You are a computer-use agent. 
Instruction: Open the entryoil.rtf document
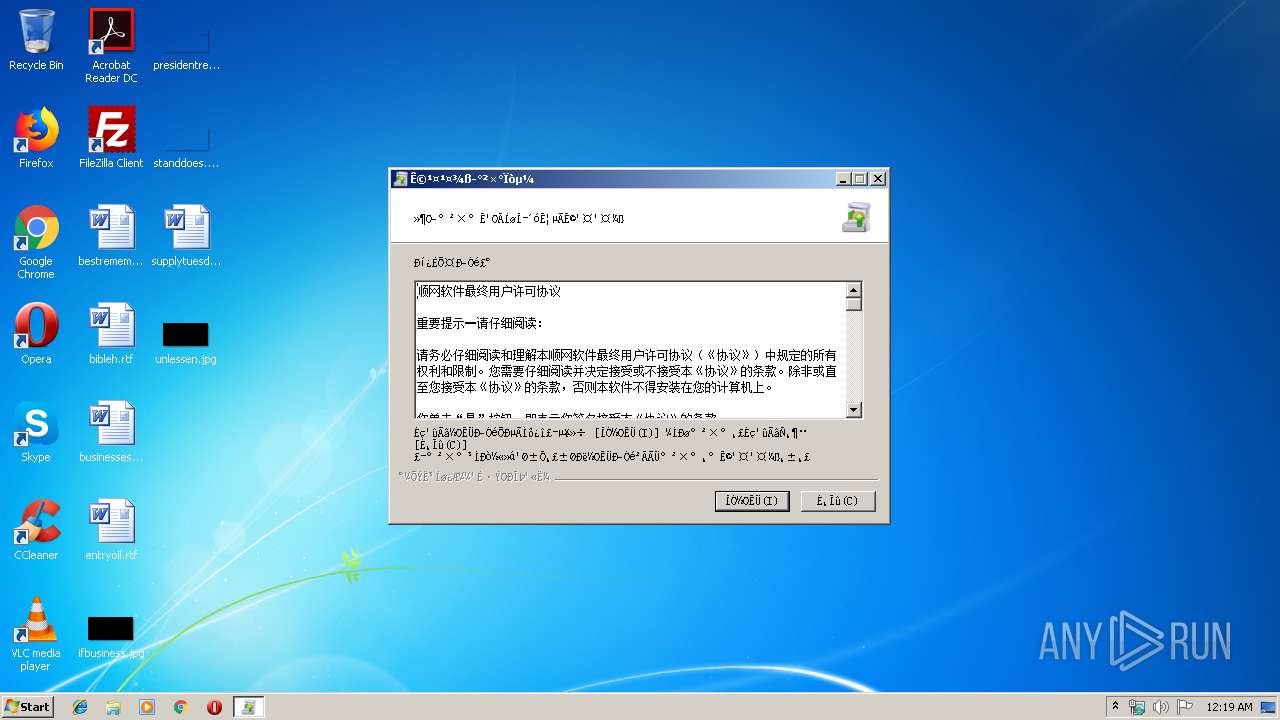[x=111, y=530]
